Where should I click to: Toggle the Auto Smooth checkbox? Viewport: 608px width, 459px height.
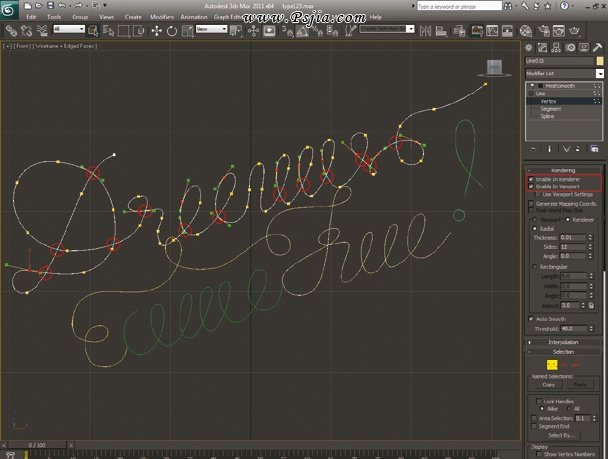point(531,319)
